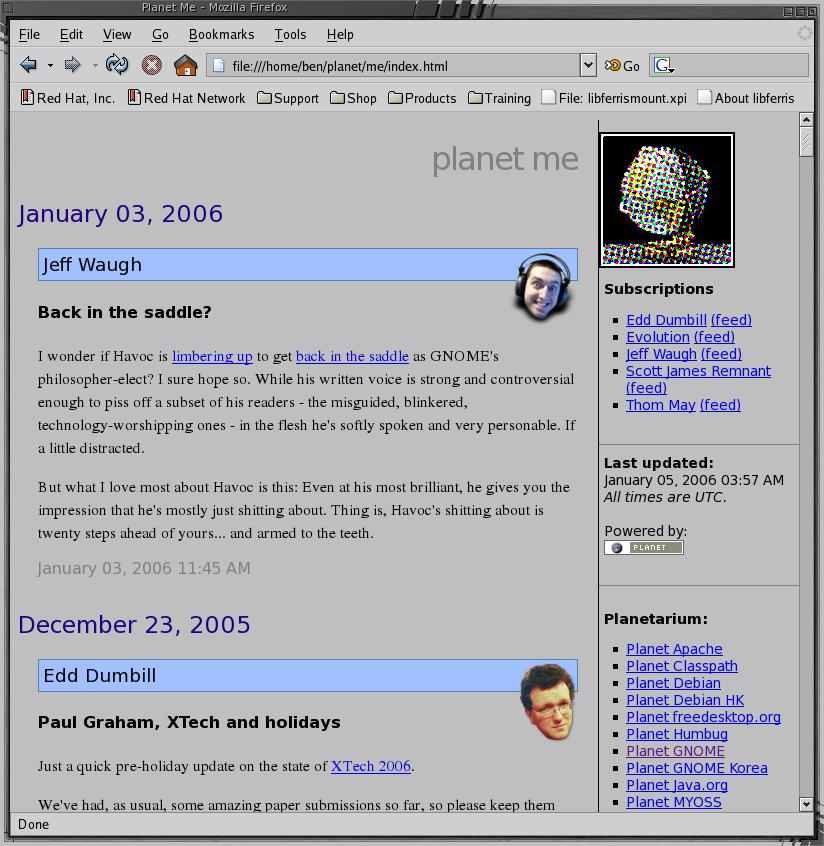Image resolution: width=824 pixels, height=846 pixels.
Task: Click the Forward arrow navigation icon
Action: coord(72,66)
